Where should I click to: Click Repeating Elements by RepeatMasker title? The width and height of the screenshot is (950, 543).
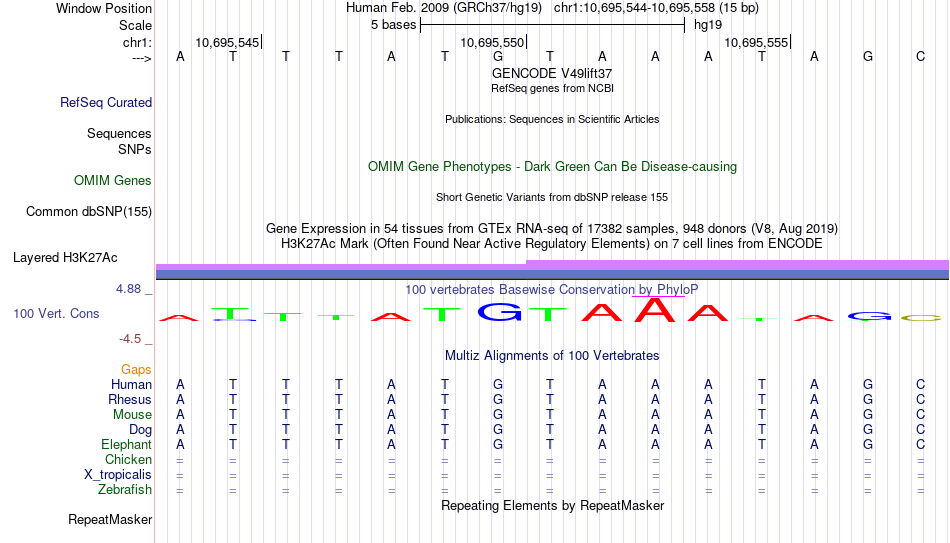click(553, 505)
